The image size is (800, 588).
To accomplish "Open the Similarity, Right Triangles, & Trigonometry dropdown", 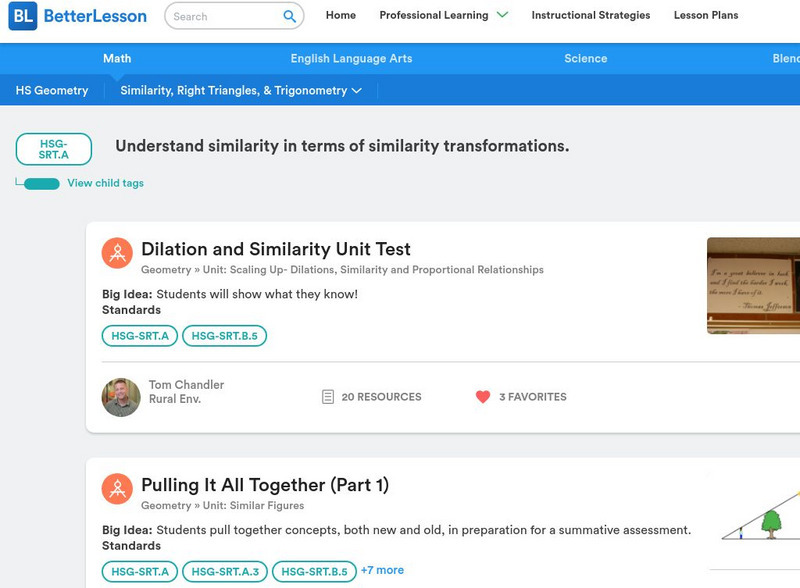I will tap(240, 90).
